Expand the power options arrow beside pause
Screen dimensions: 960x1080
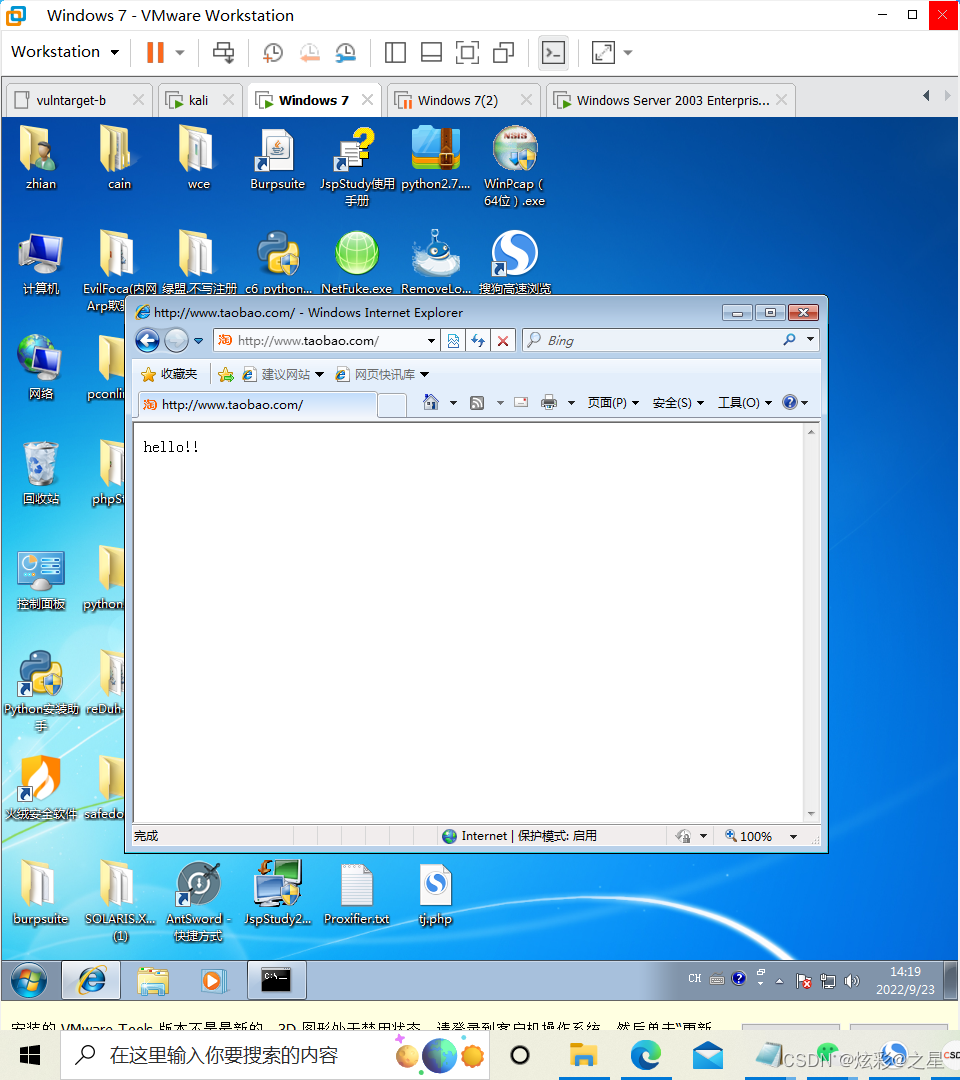180,52
